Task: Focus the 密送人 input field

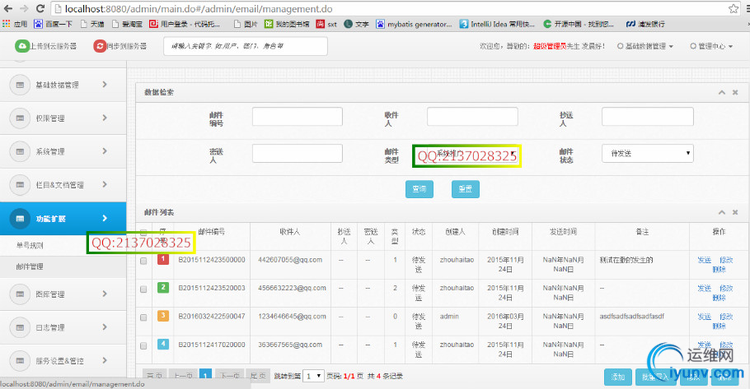Action: (298, 154)
